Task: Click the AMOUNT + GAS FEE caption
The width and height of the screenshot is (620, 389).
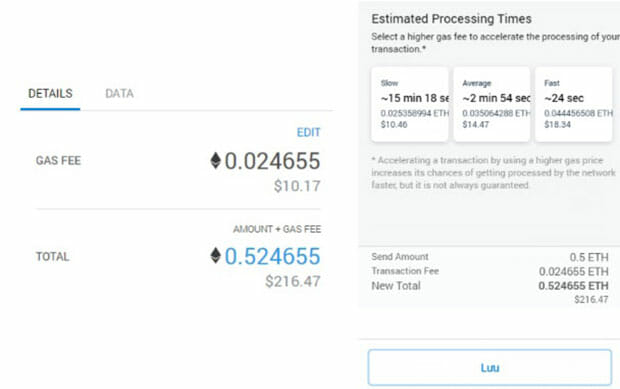Action: pyautogui.click(x=277, y=229)
